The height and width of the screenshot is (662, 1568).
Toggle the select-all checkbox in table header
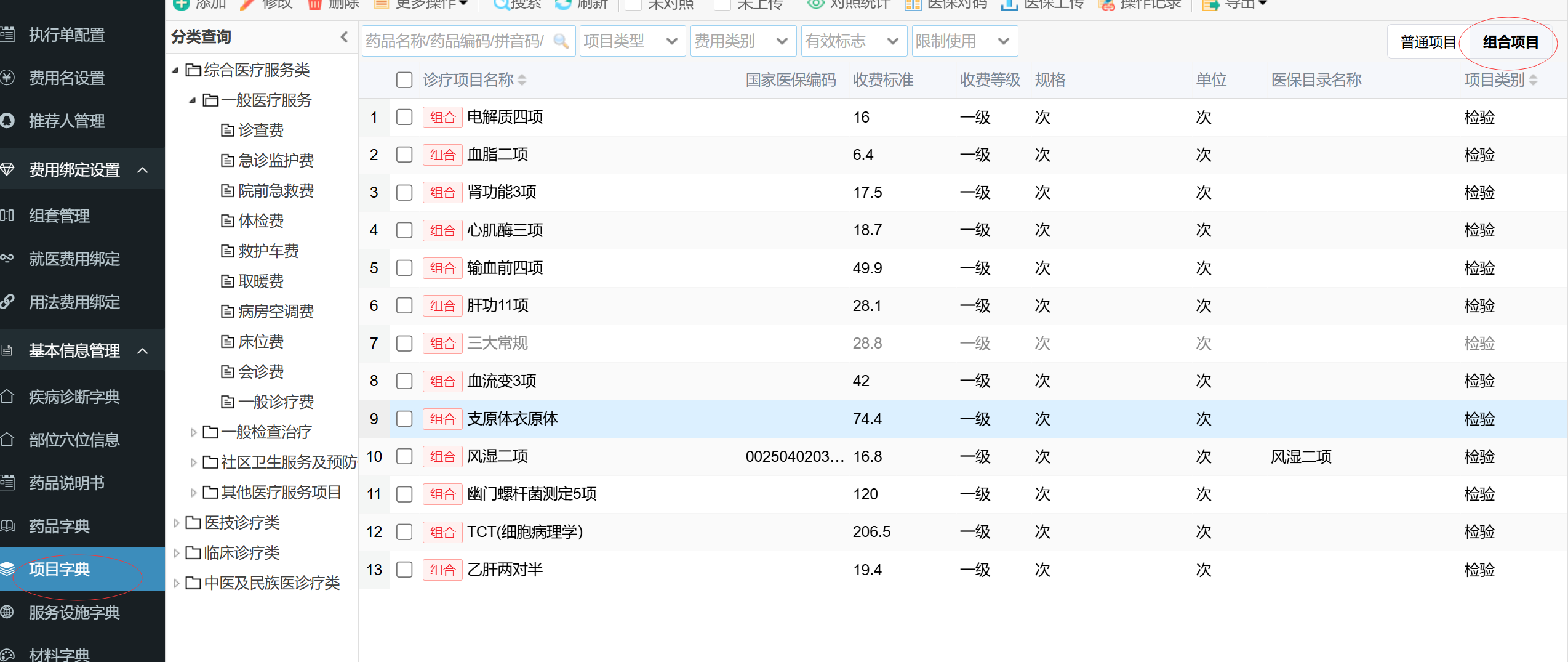(x=404, y=80)
